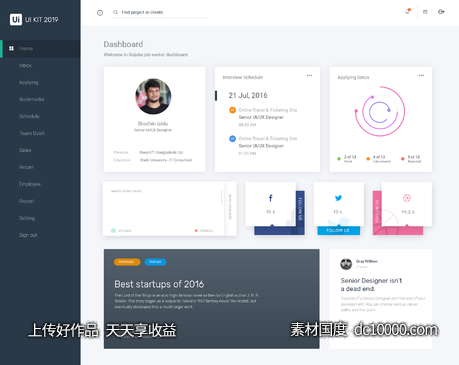Image resolution: width=459 pixels, height=365 pixels.
Task: Click the green Hired legend dot
Action: click(x=339, y=159)
